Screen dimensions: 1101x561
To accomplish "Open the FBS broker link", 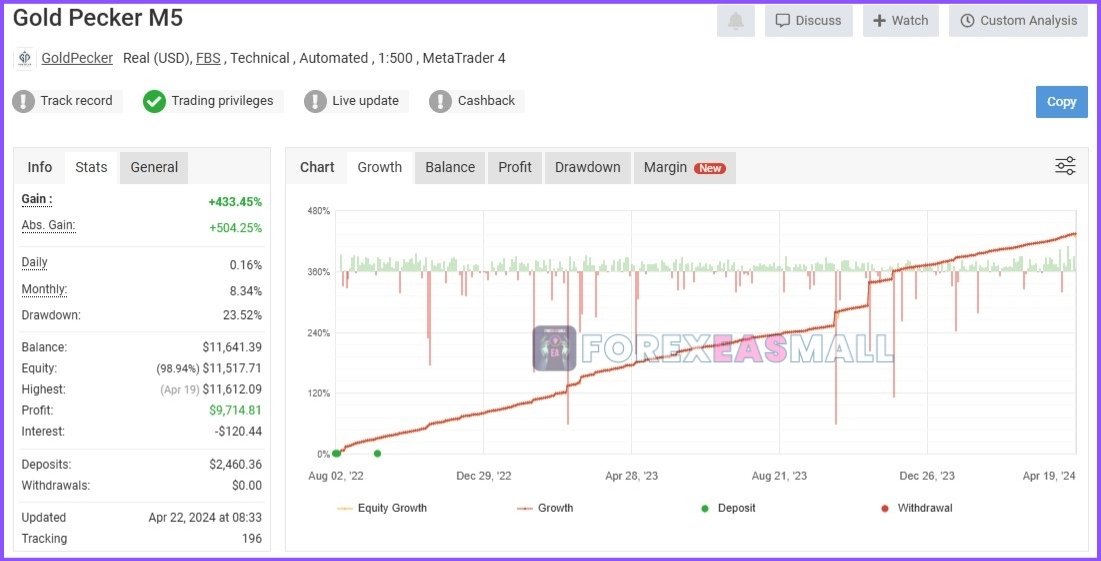I will pos(208,58).
